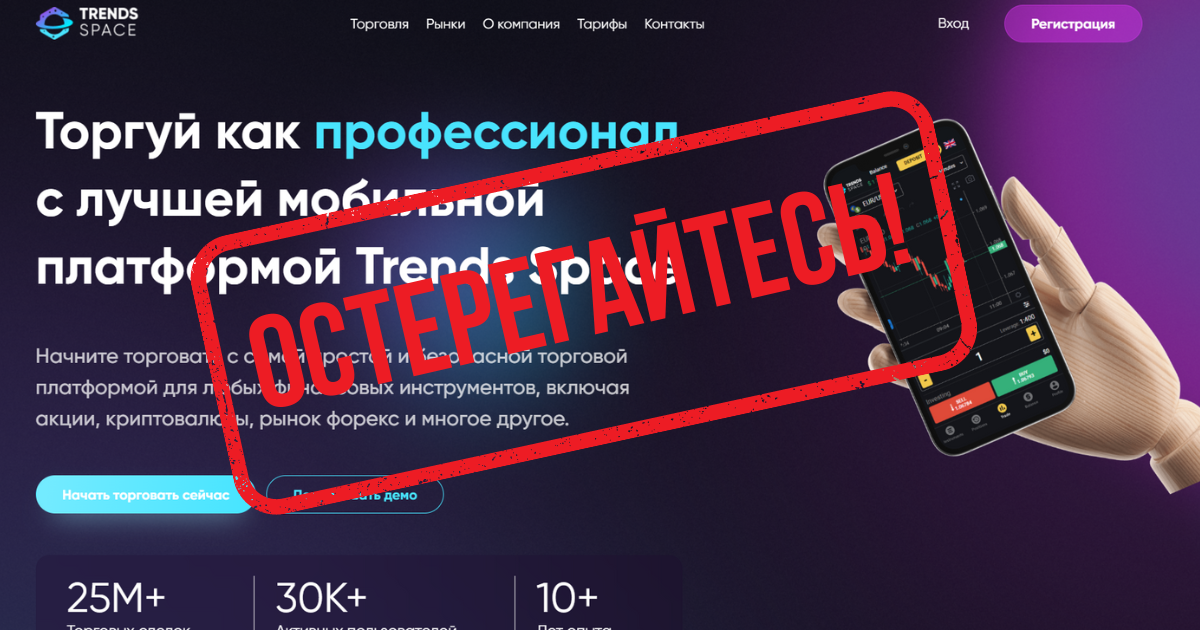Click the Вход login link
The height and width of the screenshot is (630, 1200).
pyautogui.click(x=953, y=23)
